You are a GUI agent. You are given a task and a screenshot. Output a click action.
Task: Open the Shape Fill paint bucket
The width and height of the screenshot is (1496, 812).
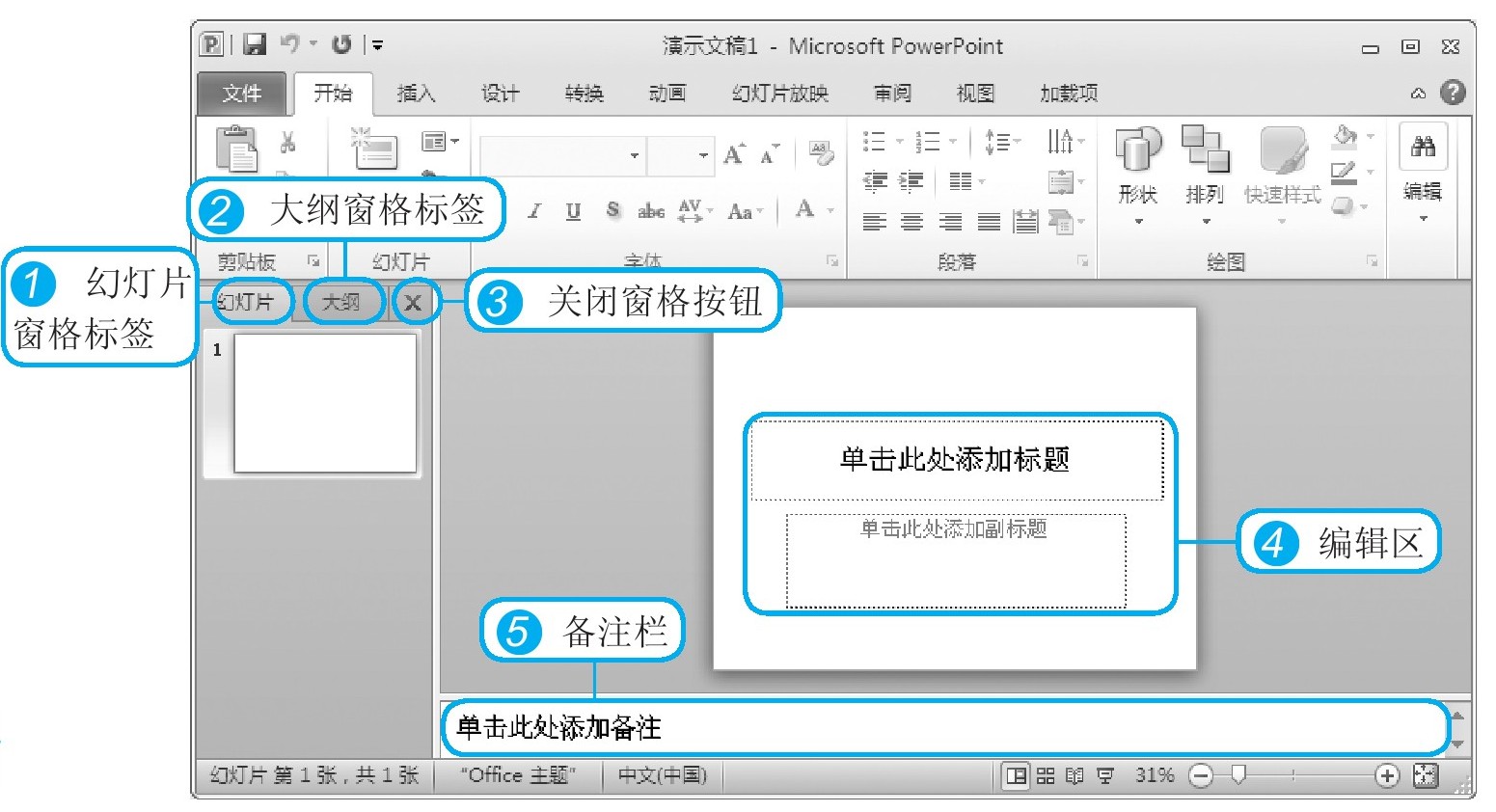pos(1346,136)
